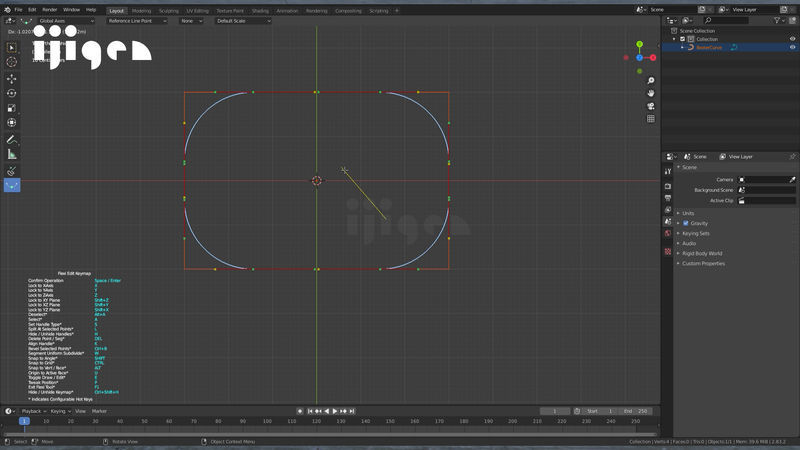800x450 pixels.
Task: Switch to the Shading workspace tab
Action: click(260, 11)
